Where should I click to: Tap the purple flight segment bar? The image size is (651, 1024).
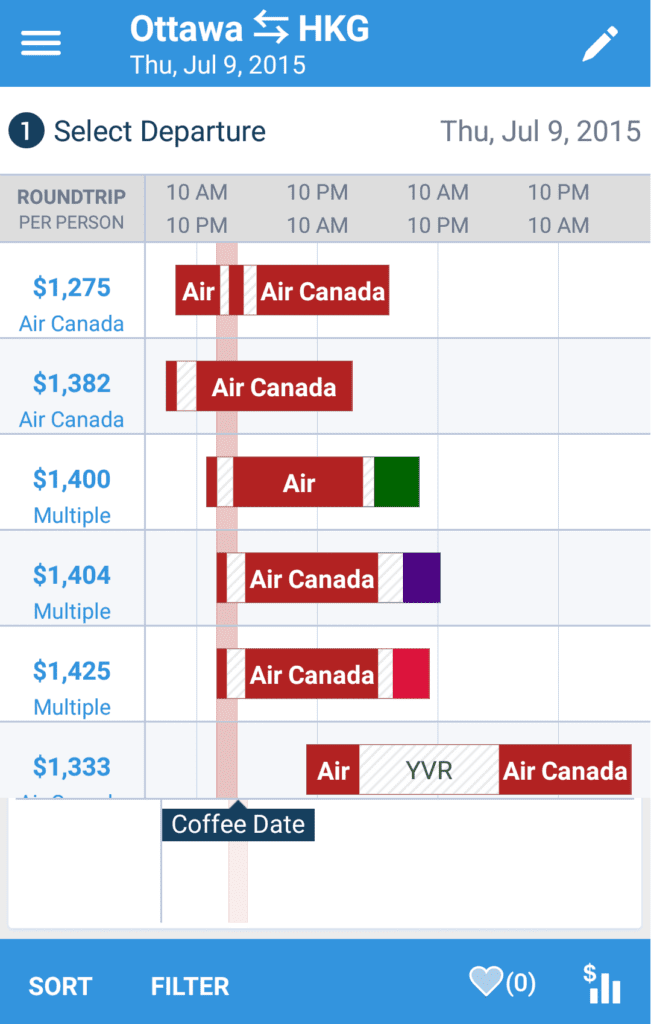click(421, 578)
